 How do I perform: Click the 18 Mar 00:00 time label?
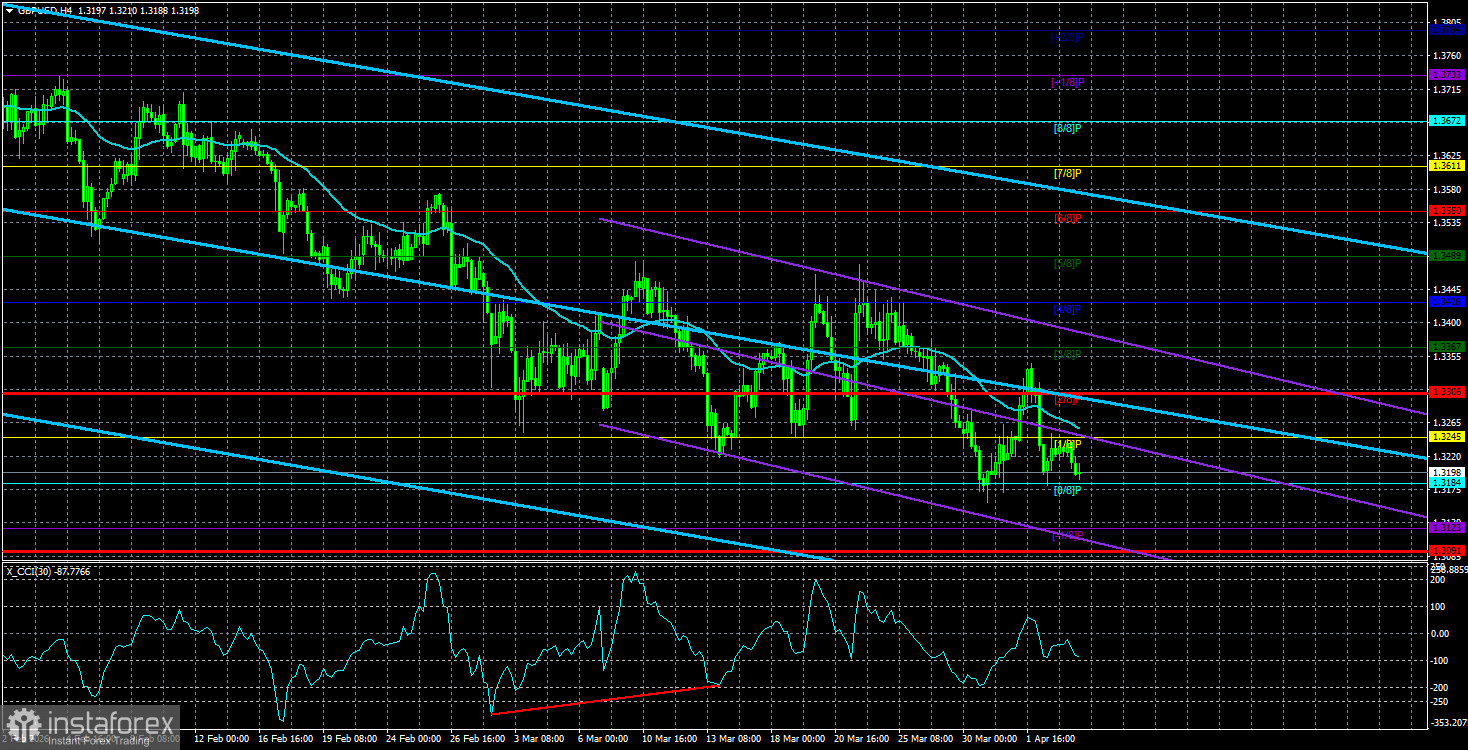(797, 739)
